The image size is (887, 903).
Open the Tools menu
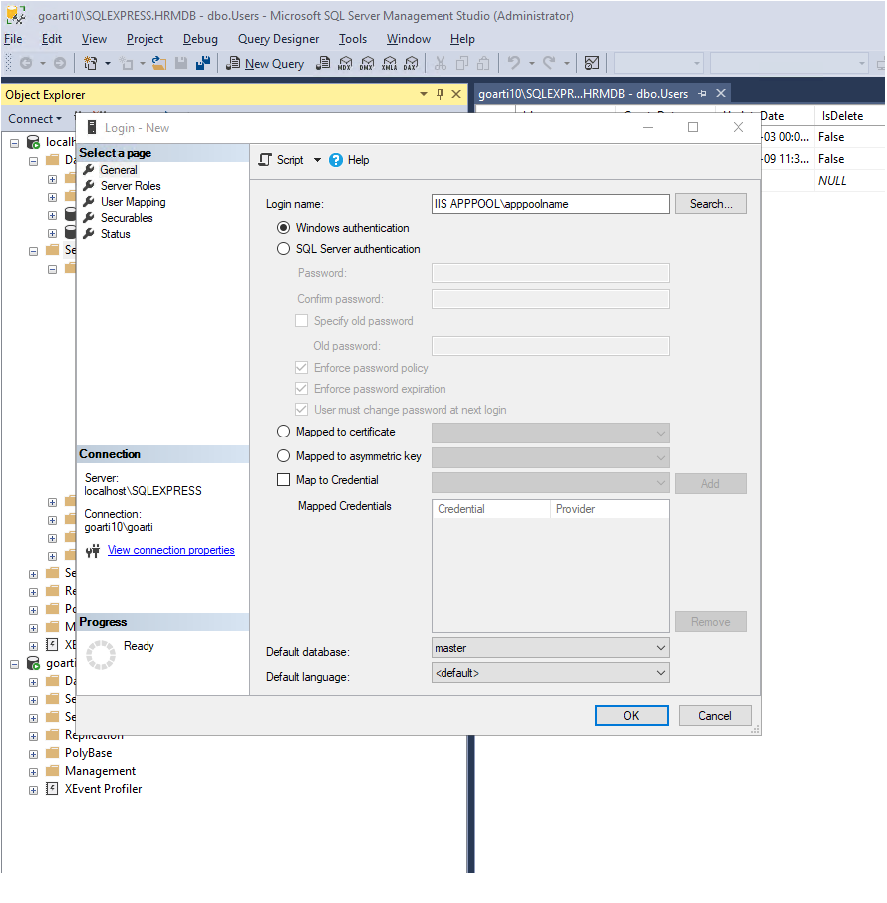(352, 39)
